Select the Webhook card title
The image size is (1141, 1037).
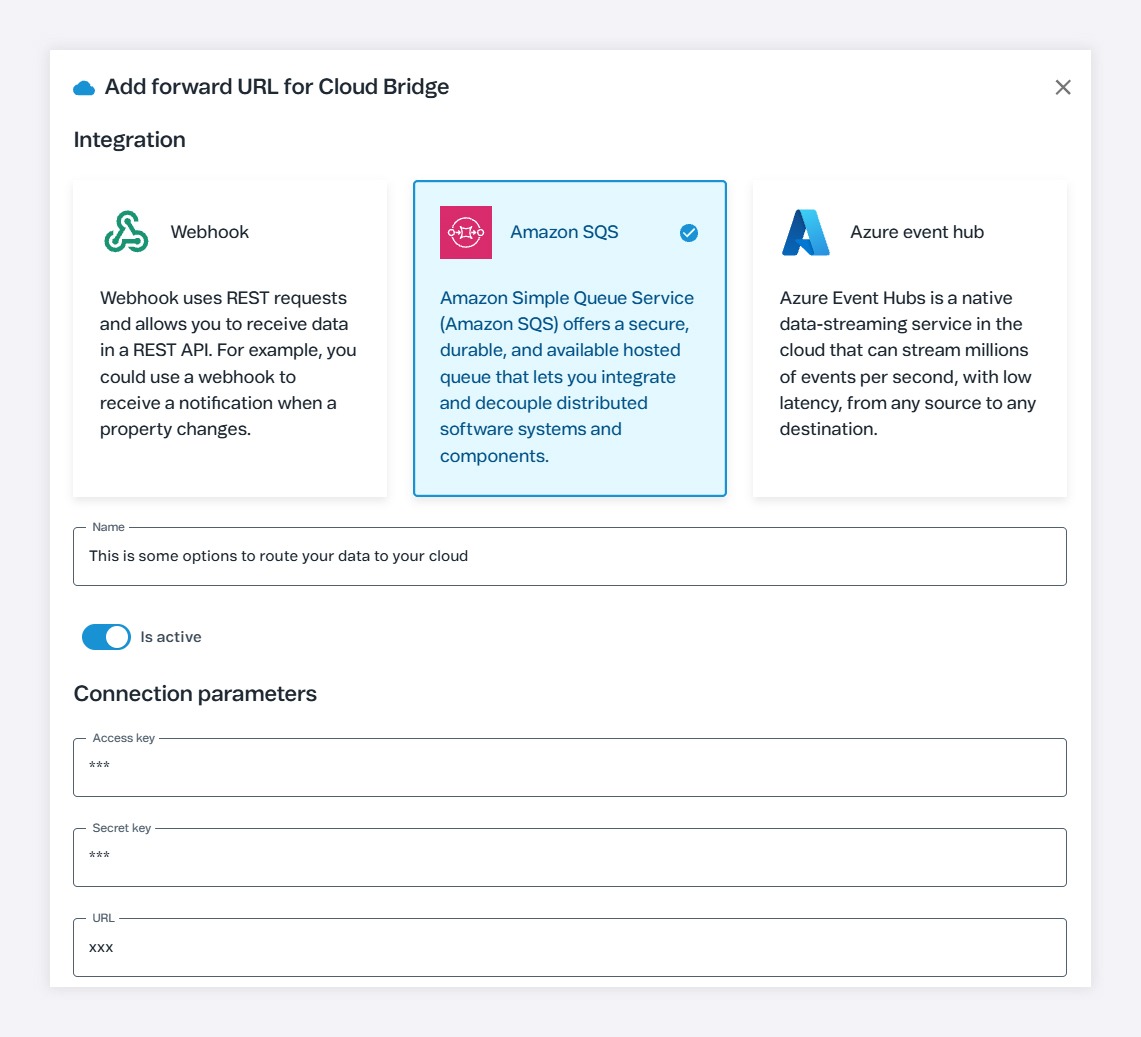coord(210,232)
